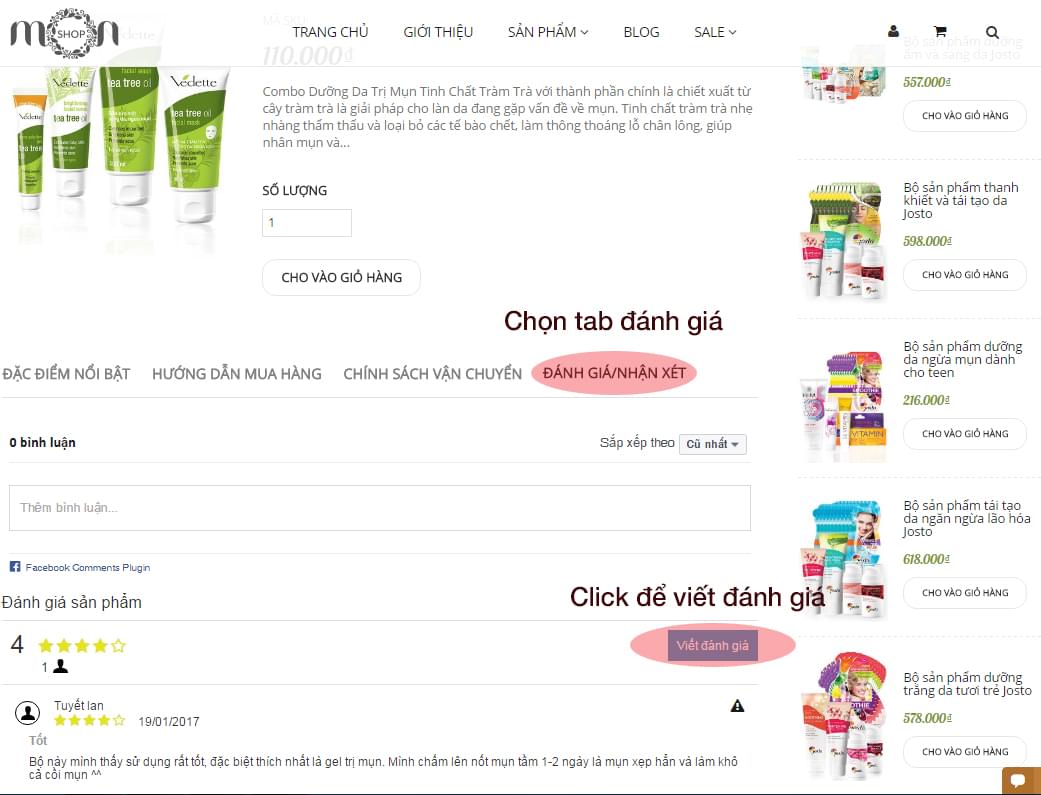Open the CHÍNH SÁCH VẬN CHUYỂN tab
Screen dimensions: 1041x795
pyautogui.click(x=432, y=374)
